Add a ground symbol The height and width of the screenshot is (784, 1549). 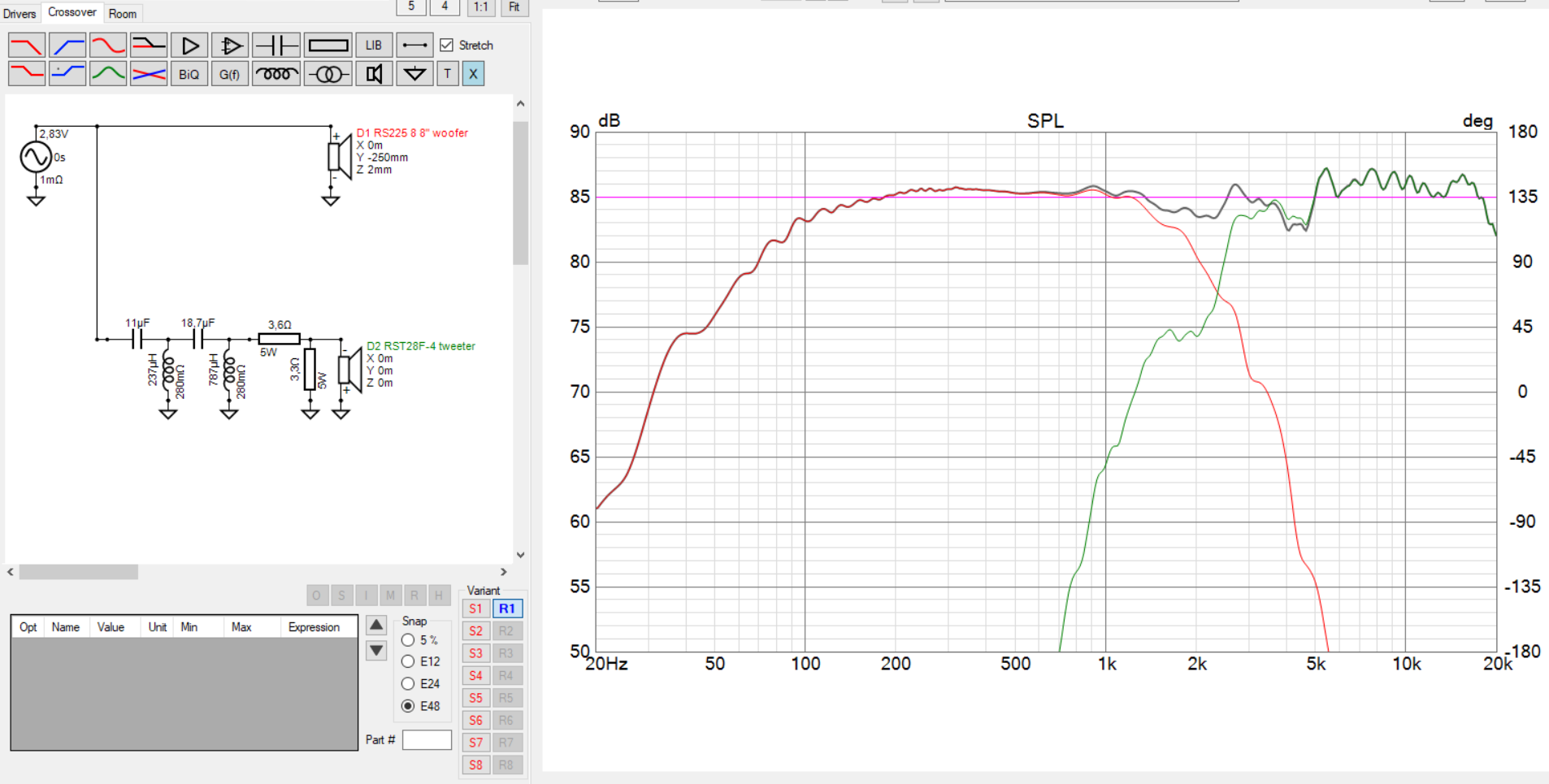[x=414, y=74]
